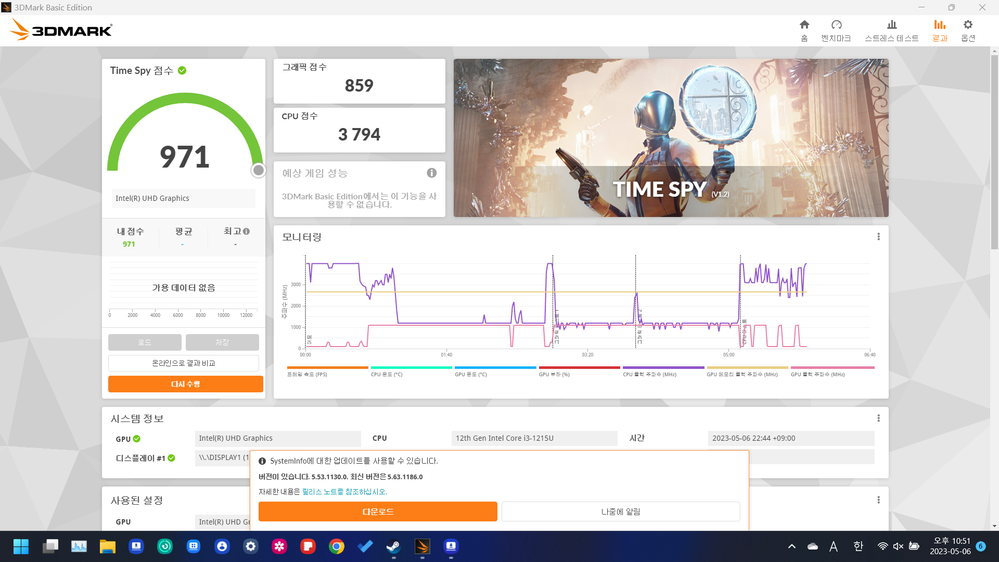
Task: Open the clock showing 오후 10:51
Action: [950, 546]
